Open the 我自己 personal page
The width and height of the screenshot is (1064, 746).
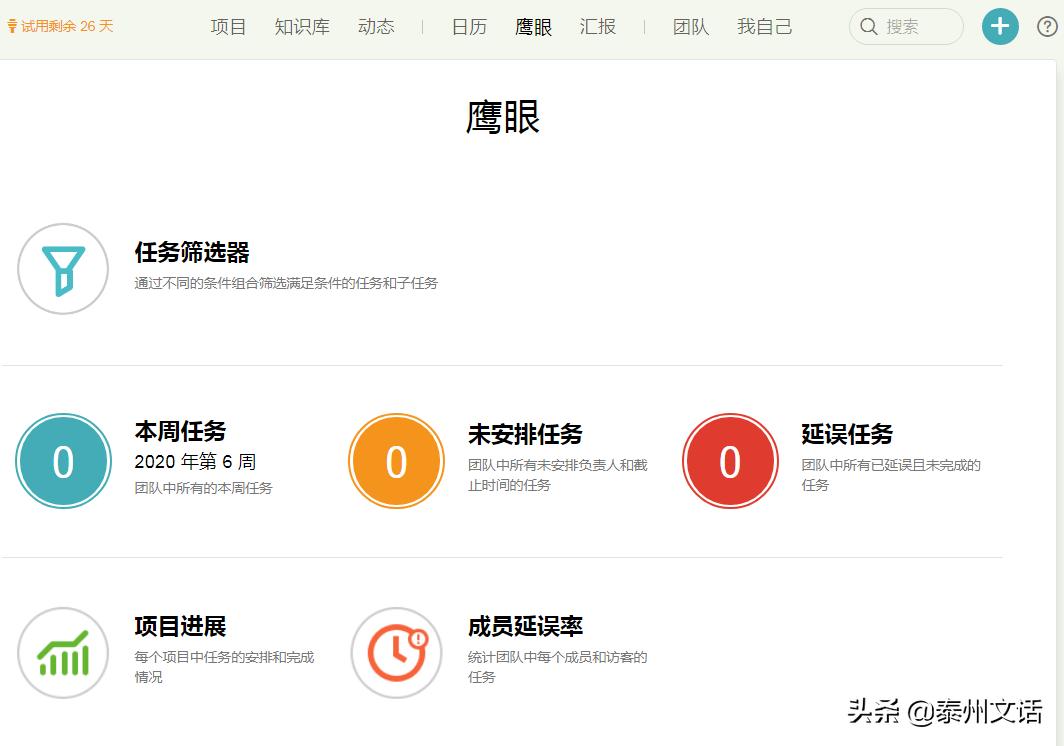[x=764, y=27]
